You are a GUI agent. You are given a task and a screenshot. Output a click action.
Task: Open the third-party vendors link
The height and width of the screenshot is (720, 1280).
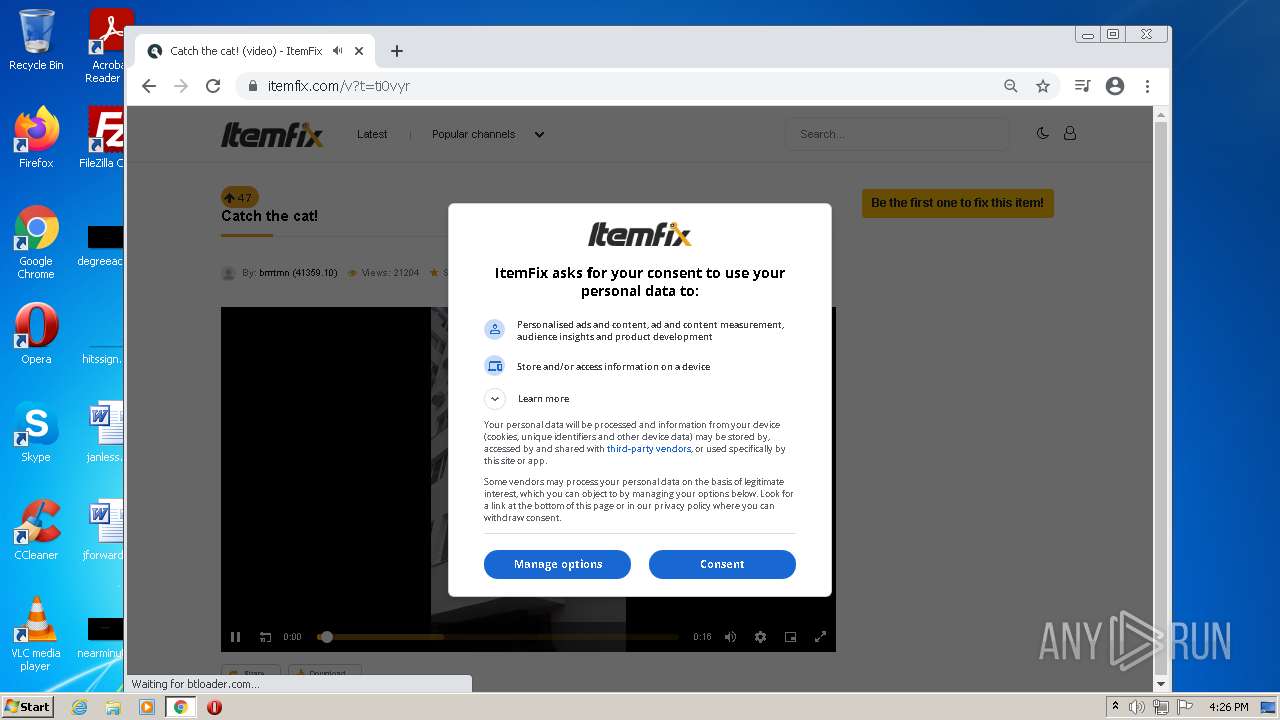click(x=648, y=449)
